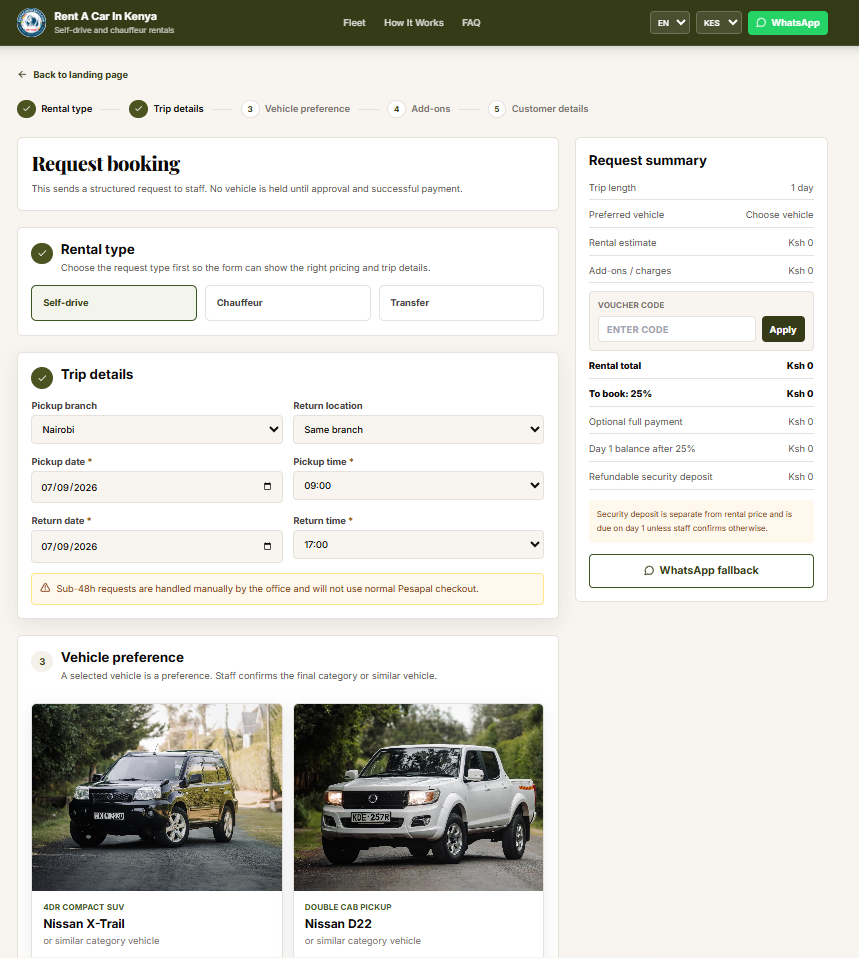The width and height of the screenshot is (859, 958).
Task: Click step 3 circle in progress bar
Action: [250, 109]
